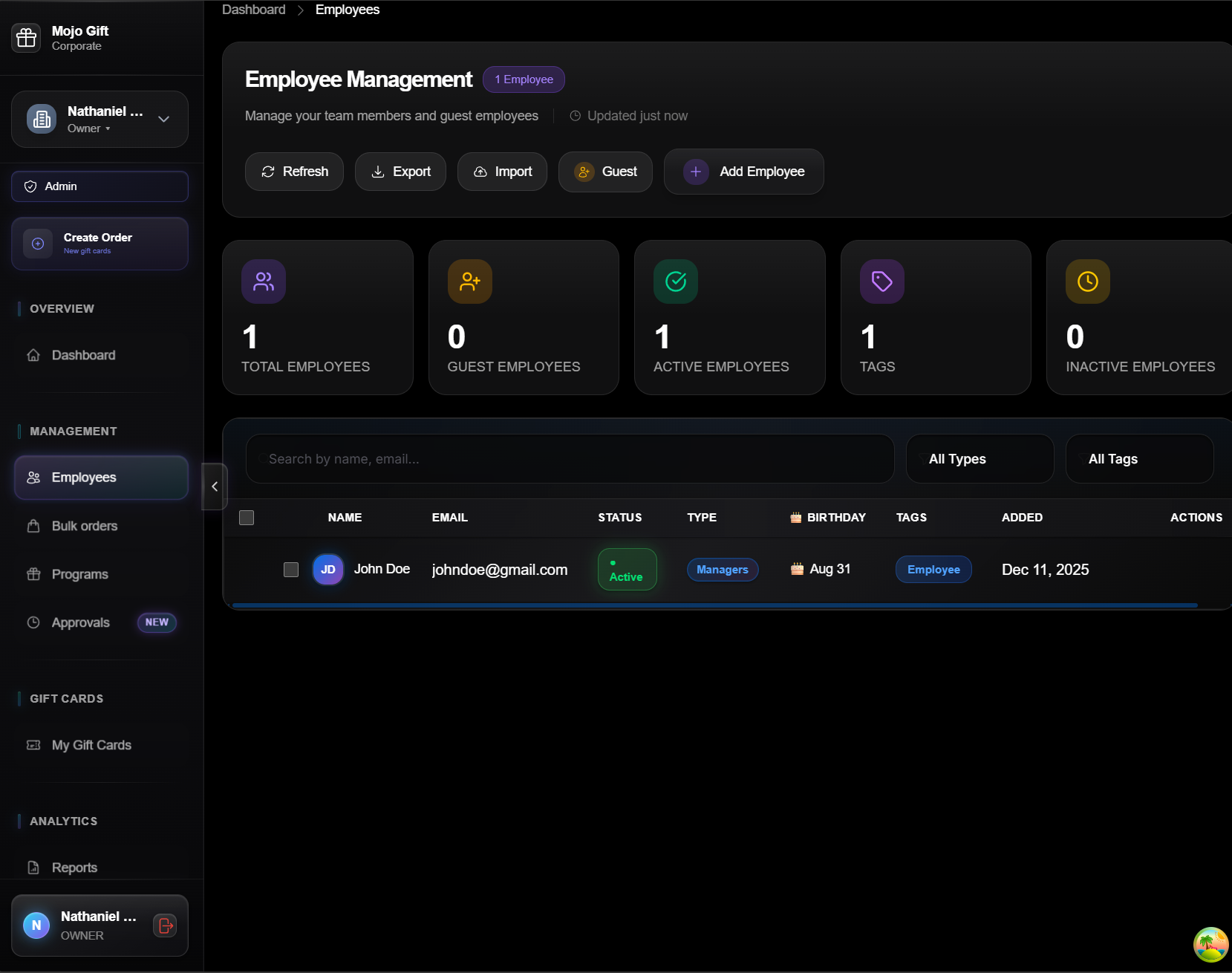Click Add Employee button
This screenshot has width=1232, height=973.
pos(743,172)
